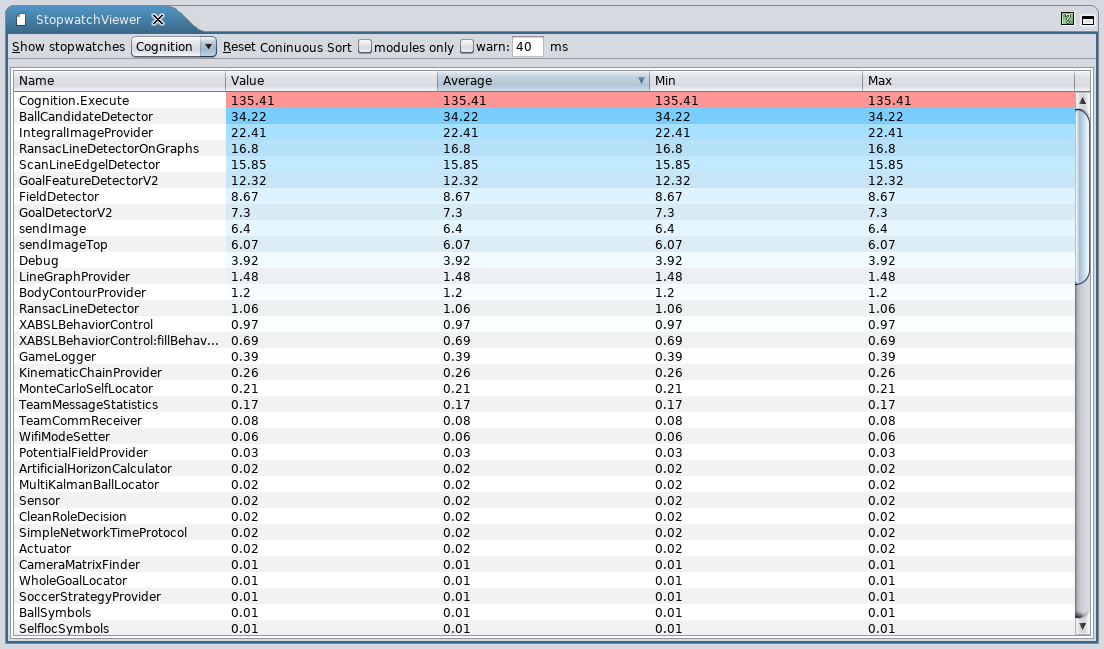Screen dimensions: 1104x649
Task: Select the Cognition.Execute row
Action: click(x=120, y=101)
